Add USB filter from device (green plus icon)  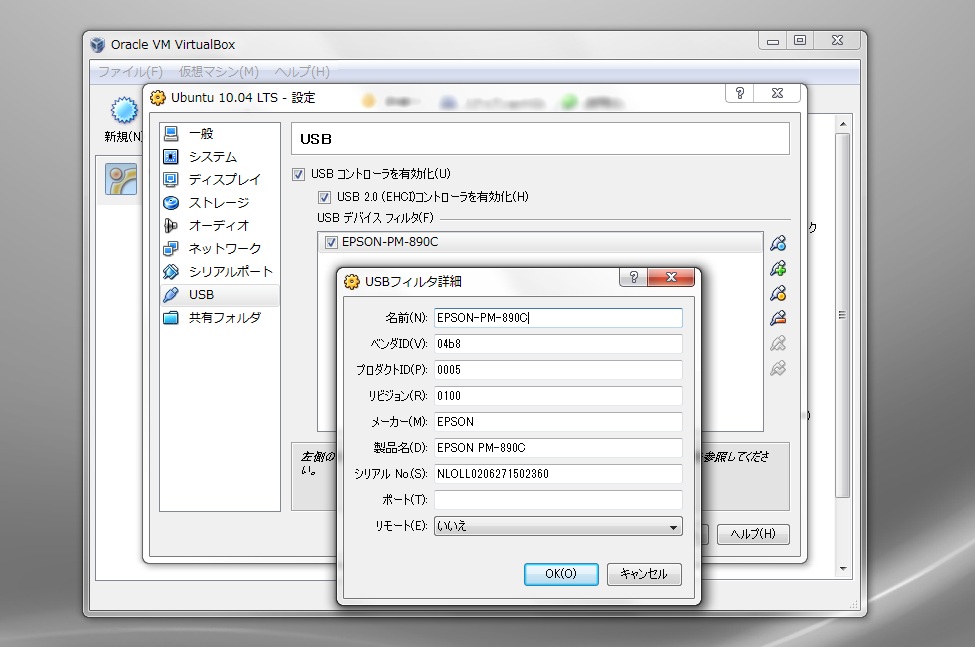click(778, 268)
